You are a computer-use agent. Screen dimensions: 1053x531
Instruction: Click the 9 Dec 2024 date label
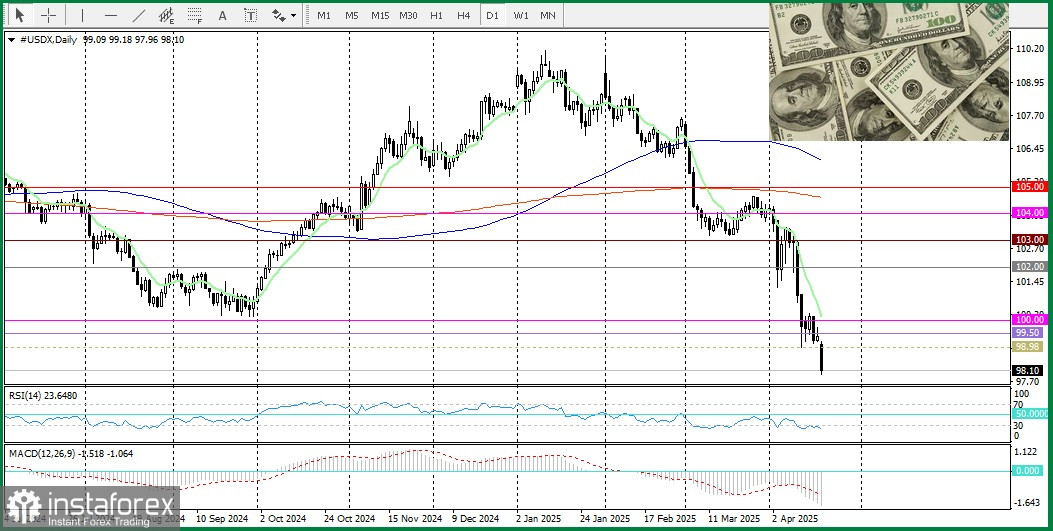tap(476, 519)
